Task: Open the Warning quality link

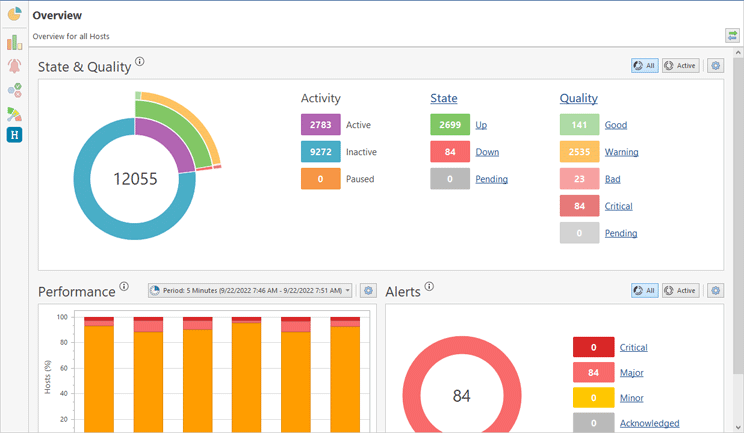Action: [621, 152]
